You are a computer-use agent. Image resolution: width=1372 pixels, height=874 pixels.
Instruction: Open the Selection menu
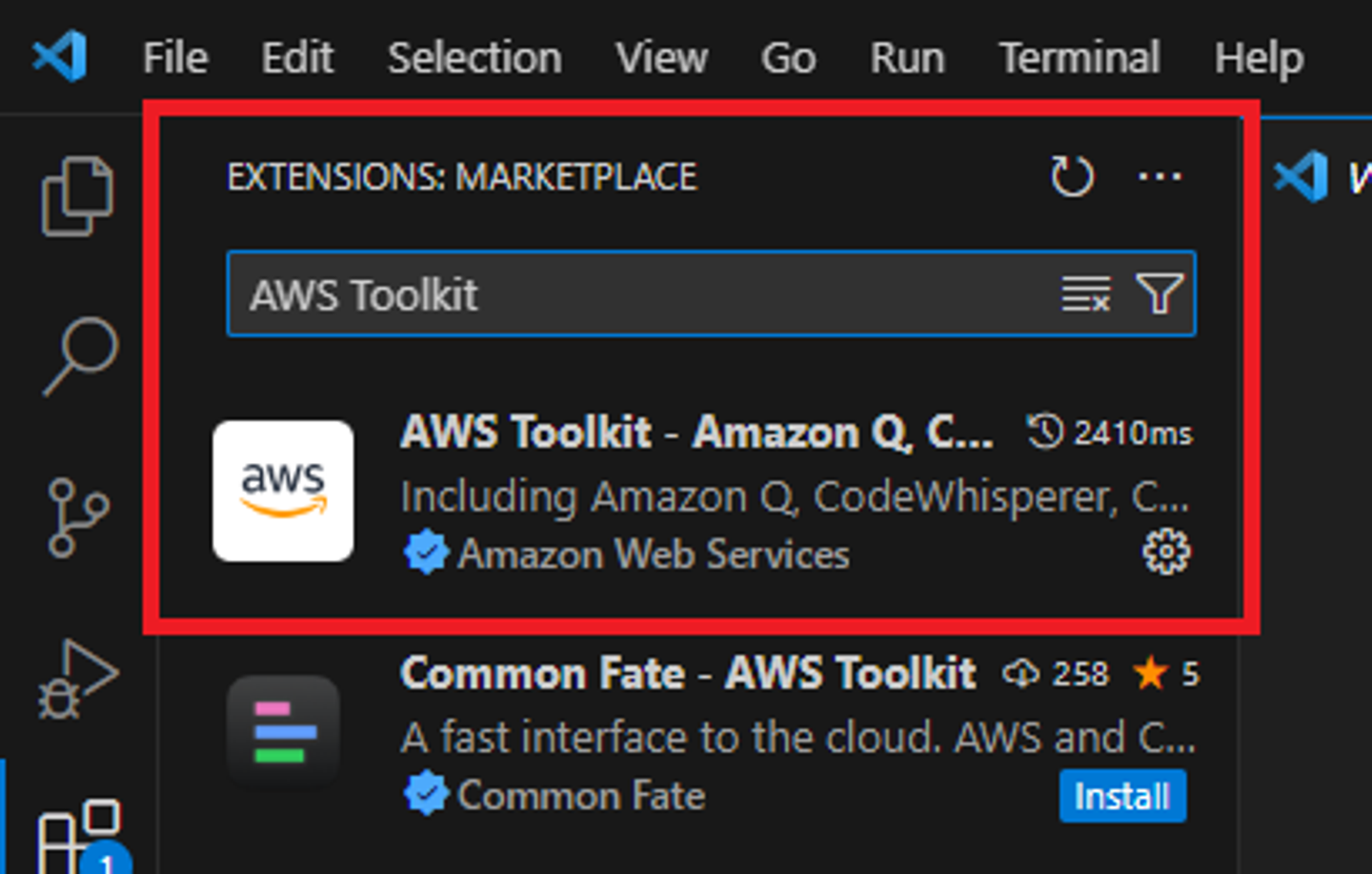(x=474, y=58)
